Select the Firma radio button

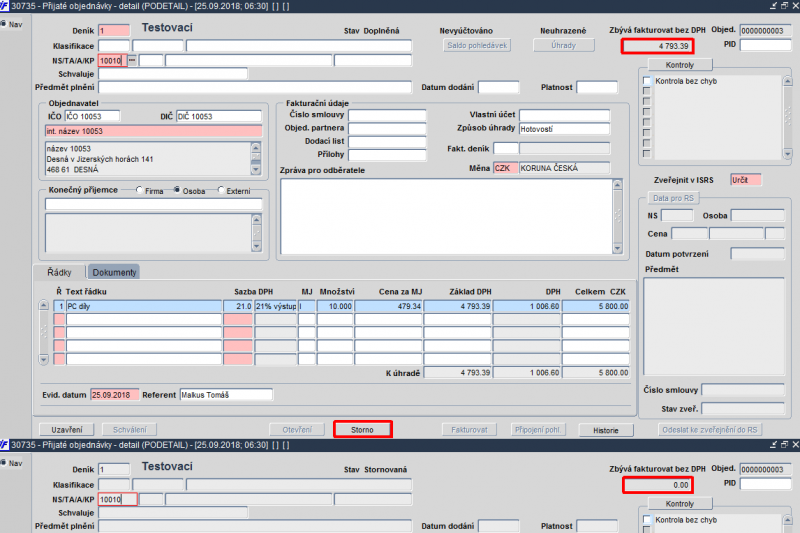point(139,190)
